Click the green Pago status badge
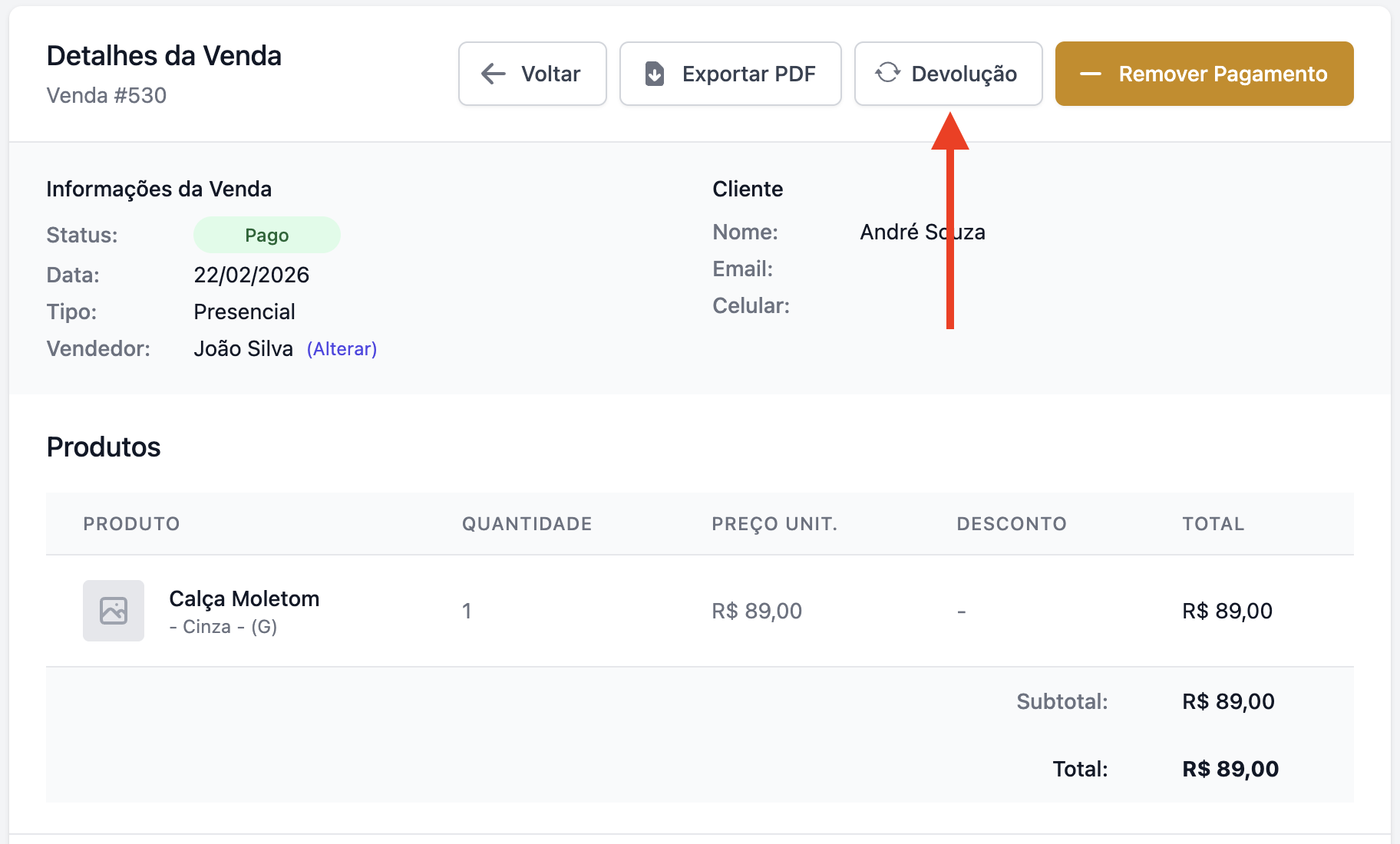The width and height of the screenshot is (1400, 844). point(266,236)
